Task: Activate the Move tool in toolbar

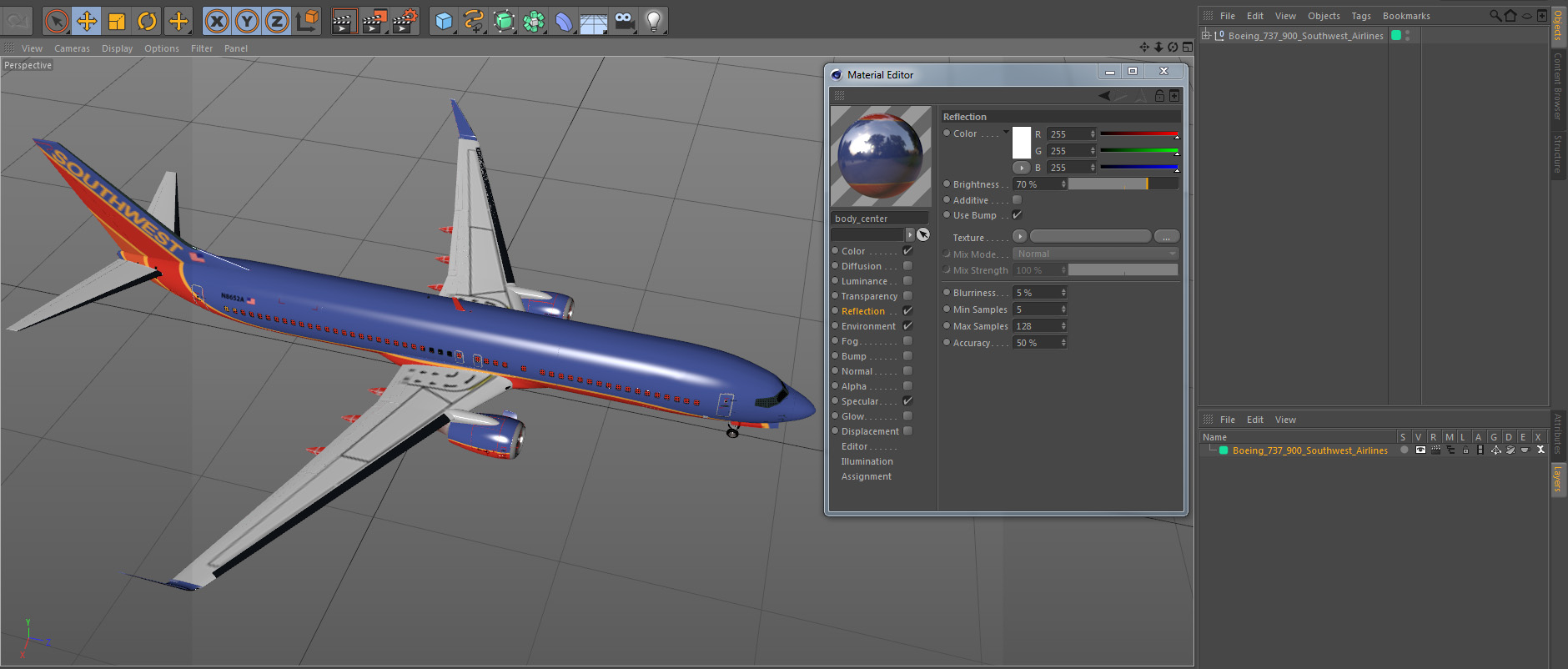Action: [87, 21]
